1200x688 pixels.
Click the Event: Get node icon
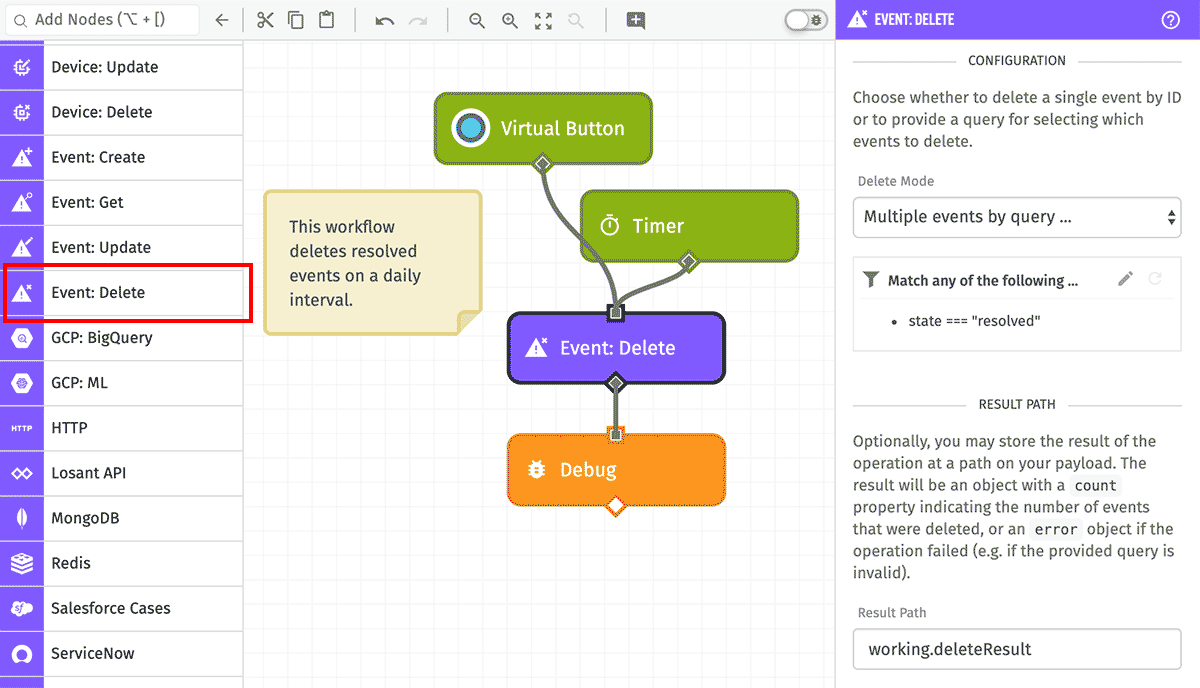pyautogui.click(x=22, y=202)
